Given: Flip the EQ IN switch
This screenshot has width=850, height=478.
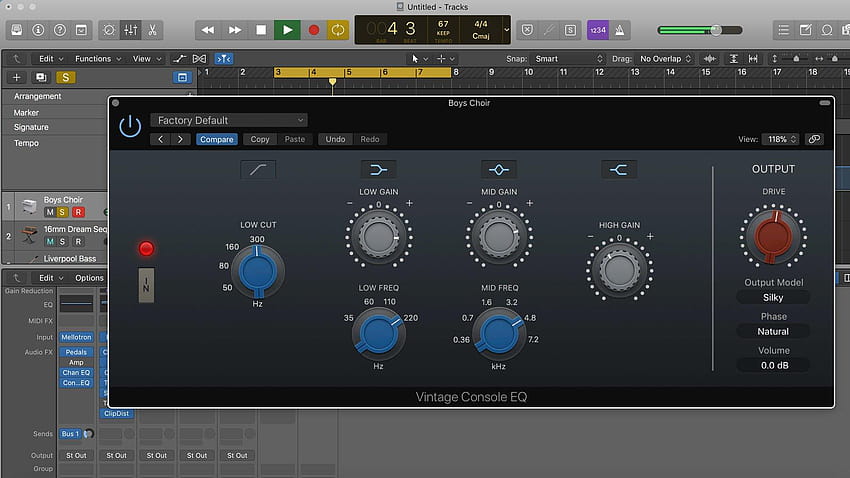Looking at the screenshot, I should pos(146,285).
